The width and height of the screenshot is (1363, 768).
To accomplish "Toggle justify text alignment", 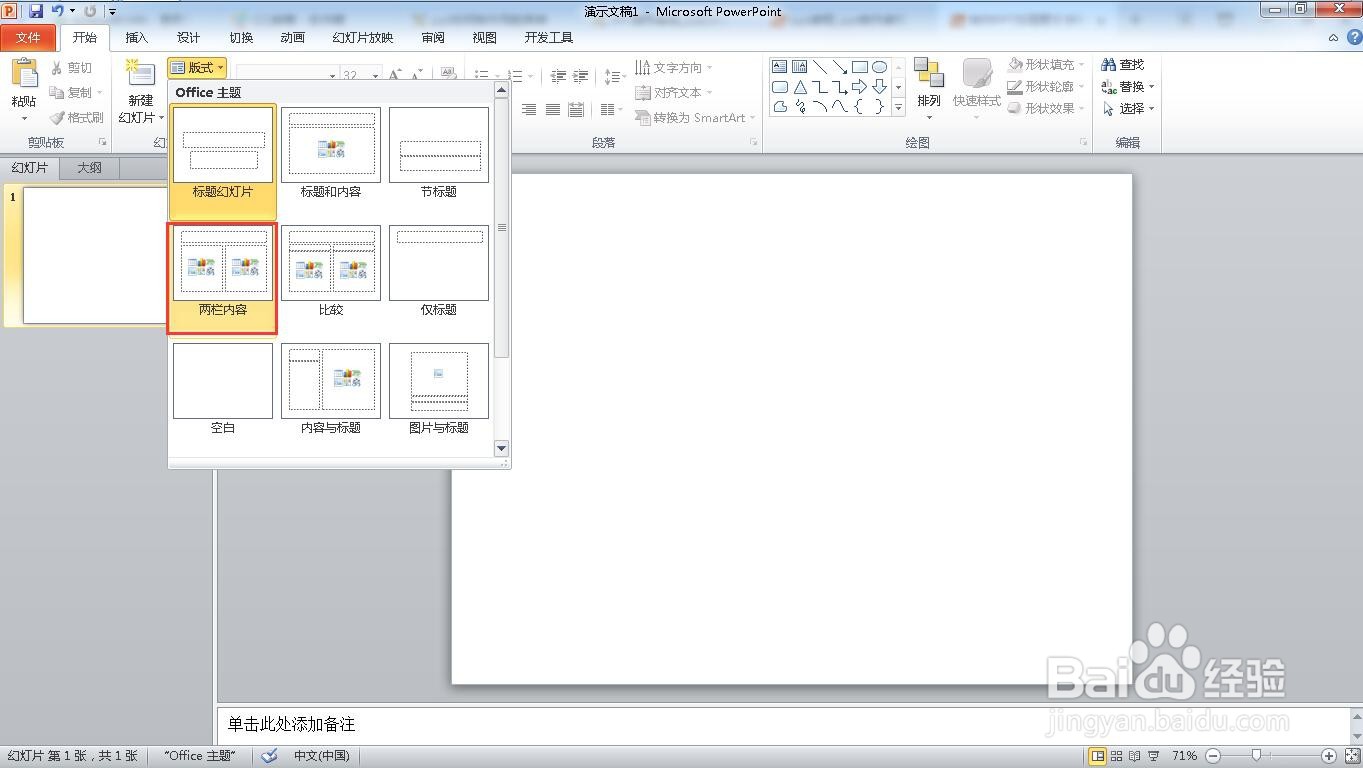I will tap(552, 109).
